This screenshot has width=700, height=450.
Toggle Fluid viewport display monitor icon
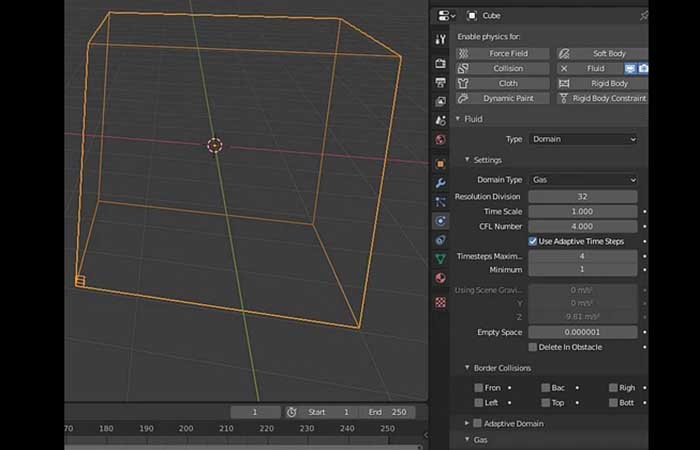630,68
